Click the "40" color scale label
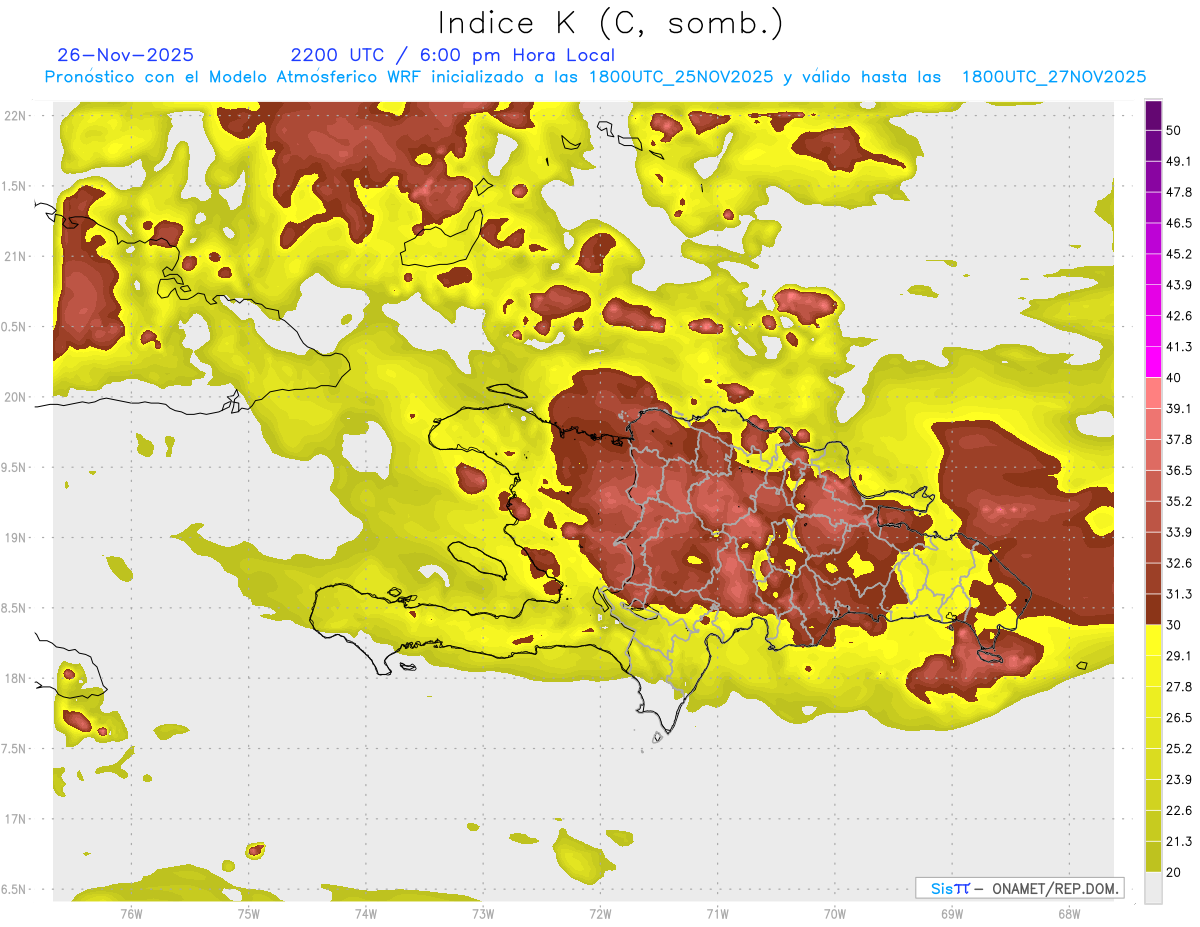 coord(1174,378)
